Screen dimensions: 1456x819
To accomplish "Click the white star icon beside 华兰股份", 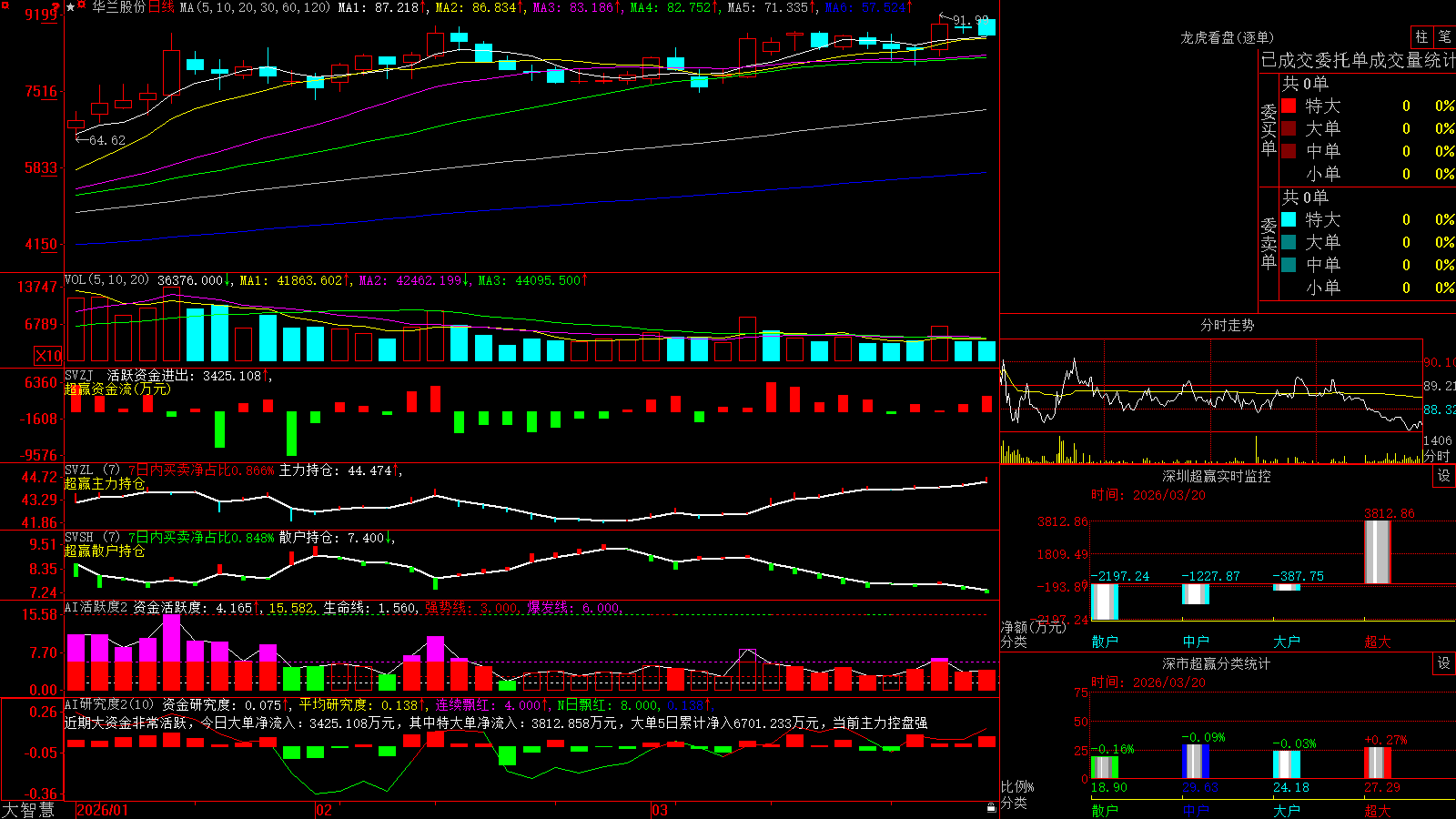I will pos(71,7).
